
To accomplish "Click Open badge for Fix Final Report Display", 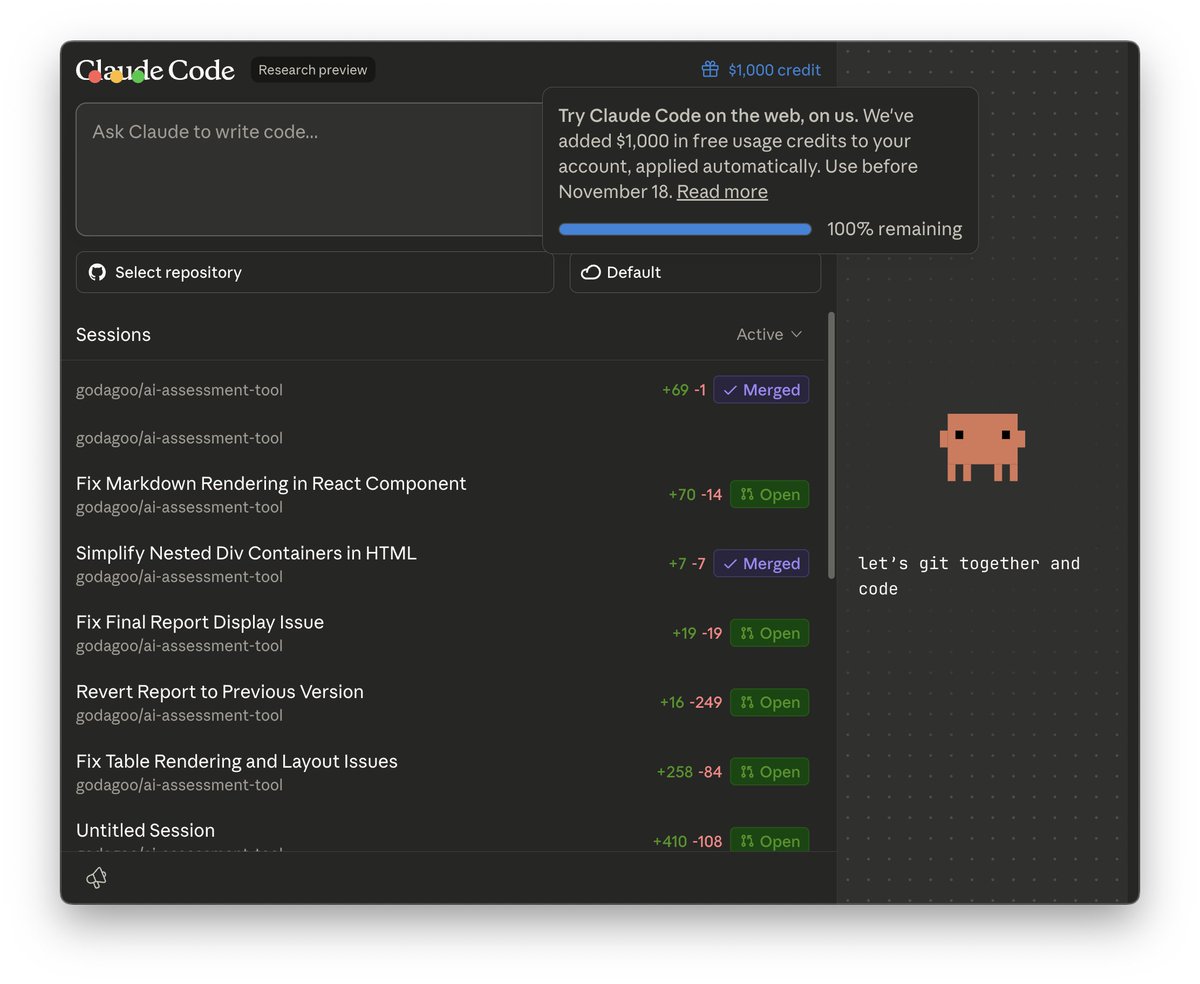I will [x=769, y=633].
